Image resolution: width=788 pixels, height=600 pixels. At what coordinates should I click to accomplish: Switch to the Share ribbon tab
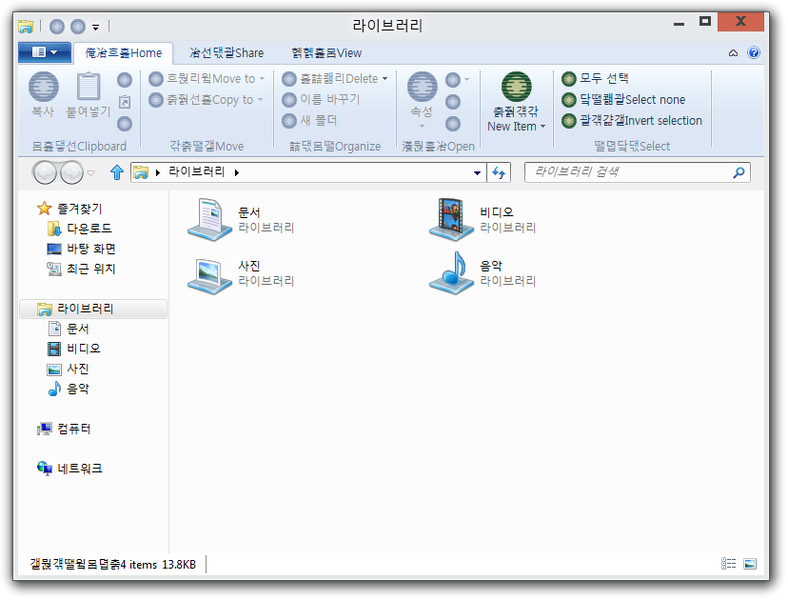tap(226, 53)
